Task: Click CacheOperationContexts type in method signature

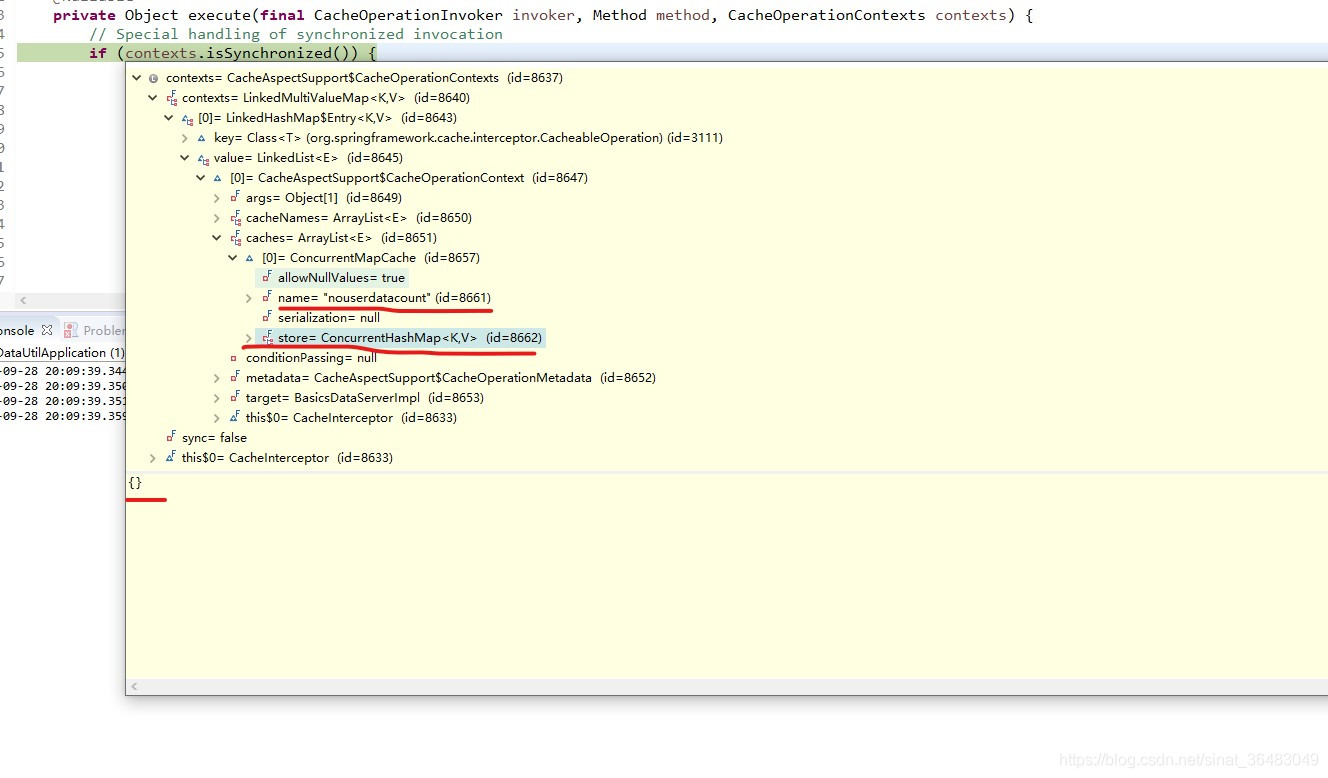Action: (x=827, y=15)
